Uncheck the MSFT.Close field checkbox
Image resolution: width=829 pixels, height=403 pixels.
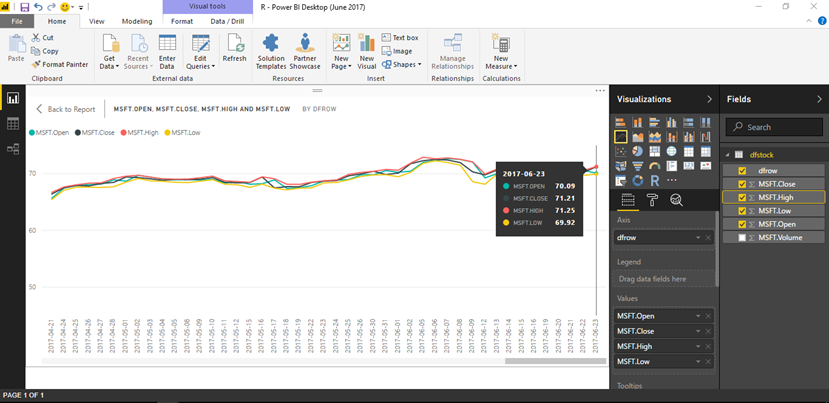[x=742, y=184]
